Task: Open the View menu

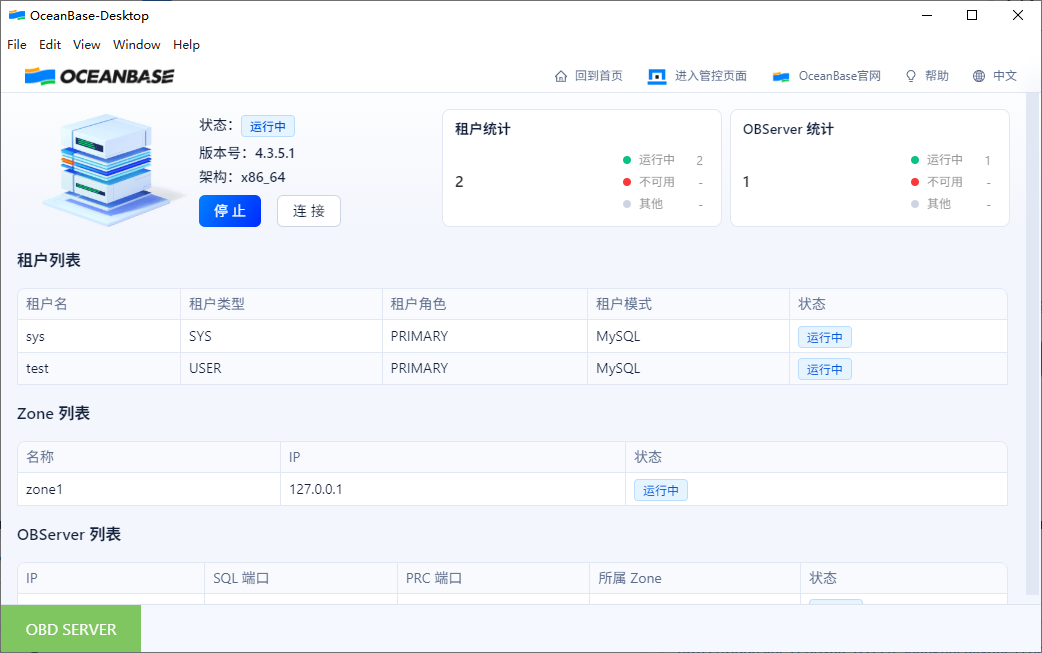Action: (x=87, y=45)
